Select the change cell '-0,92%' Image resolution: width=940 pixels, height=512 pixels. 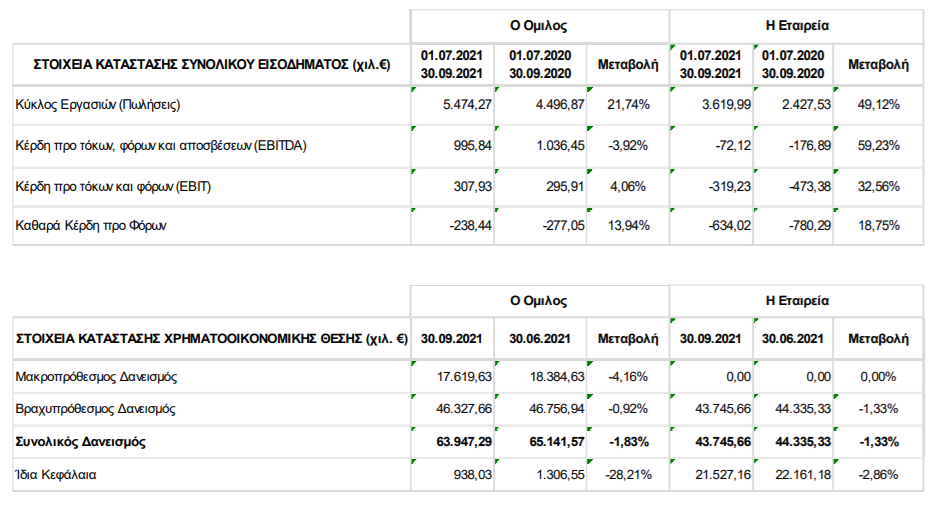[628, 409]
